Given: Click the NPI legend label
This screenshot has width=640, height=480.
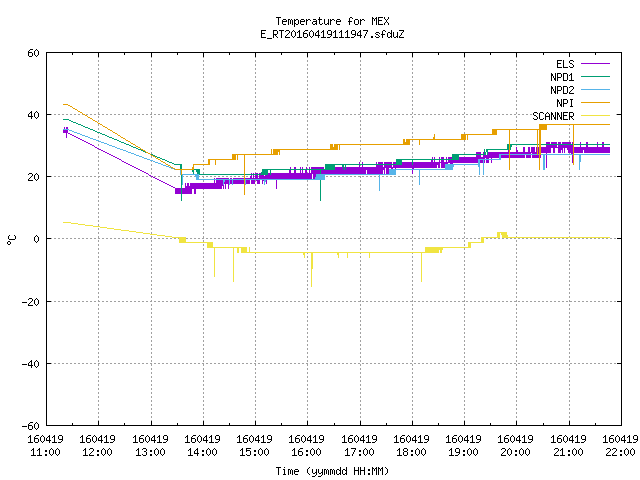Looking at the screenshot, I should (x=565, y=103).
